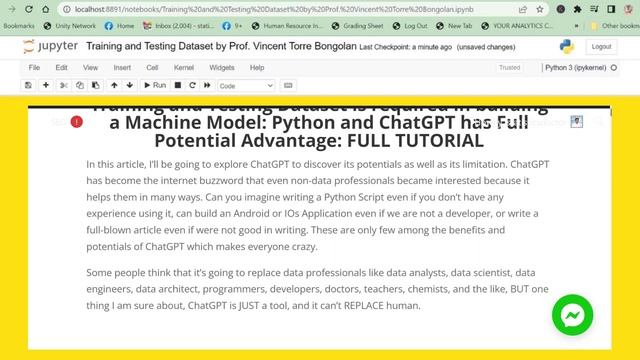This screenshot has width=640, height=360.
Task: Share this page via address bar icon
Action: click(522, 9)
